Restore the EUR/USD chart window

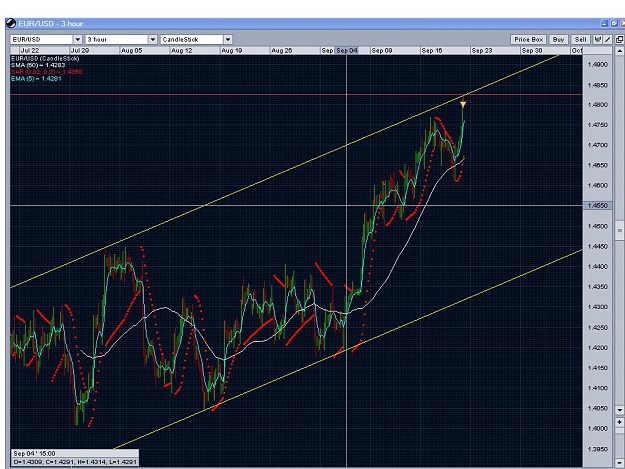614,24
